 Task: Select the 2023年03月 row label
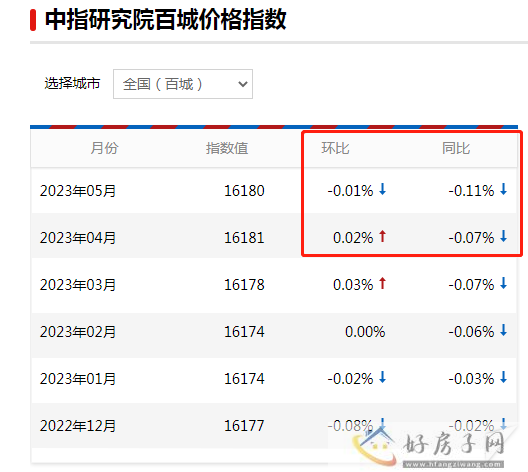78,285
